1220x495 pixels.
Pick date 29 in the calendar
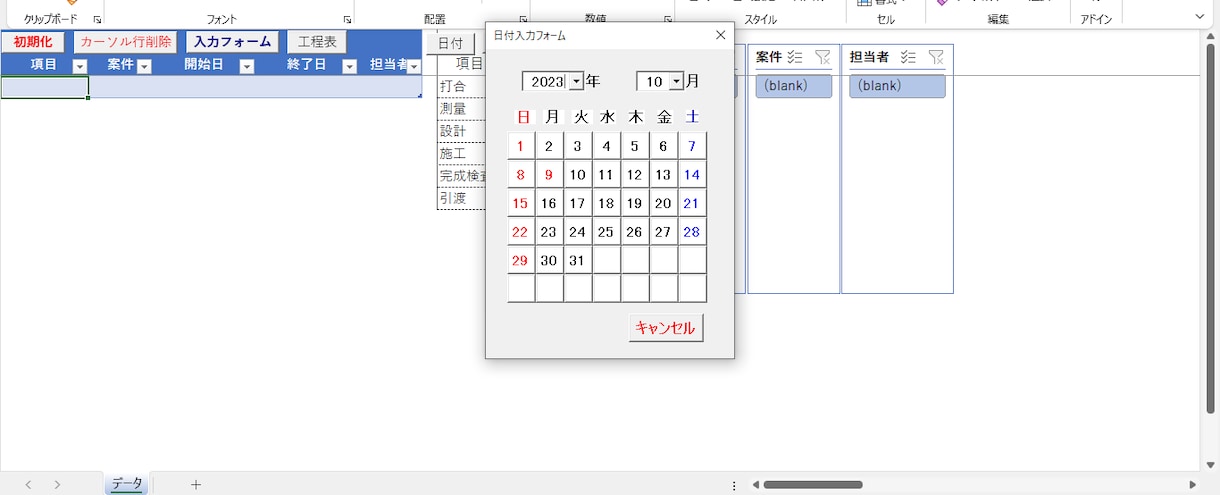[521, 260]
